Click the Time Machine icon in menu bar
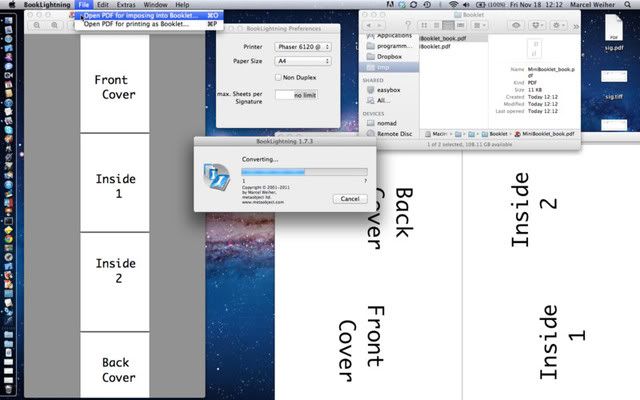The image size is (640, 400). (x=427, y=5)
